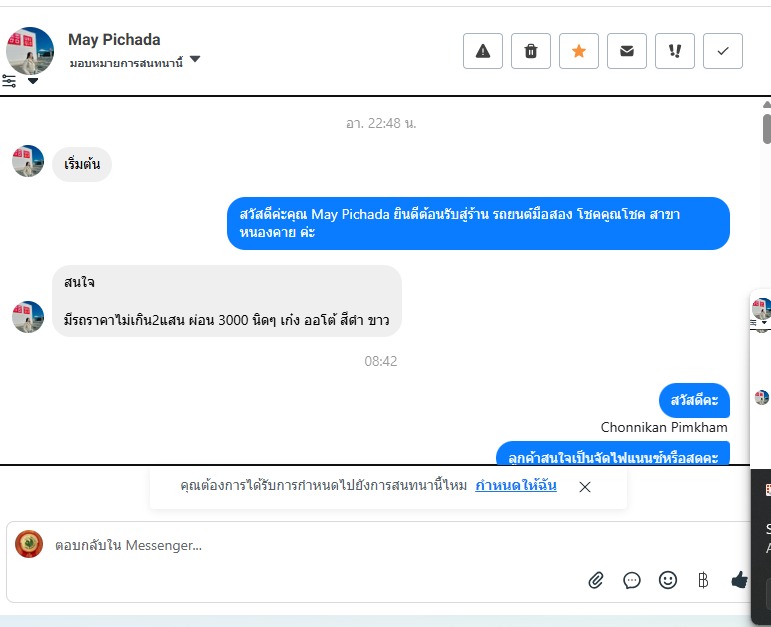Mark conversation as spam with warning icon
771x627 pixels.
[482, 51]
